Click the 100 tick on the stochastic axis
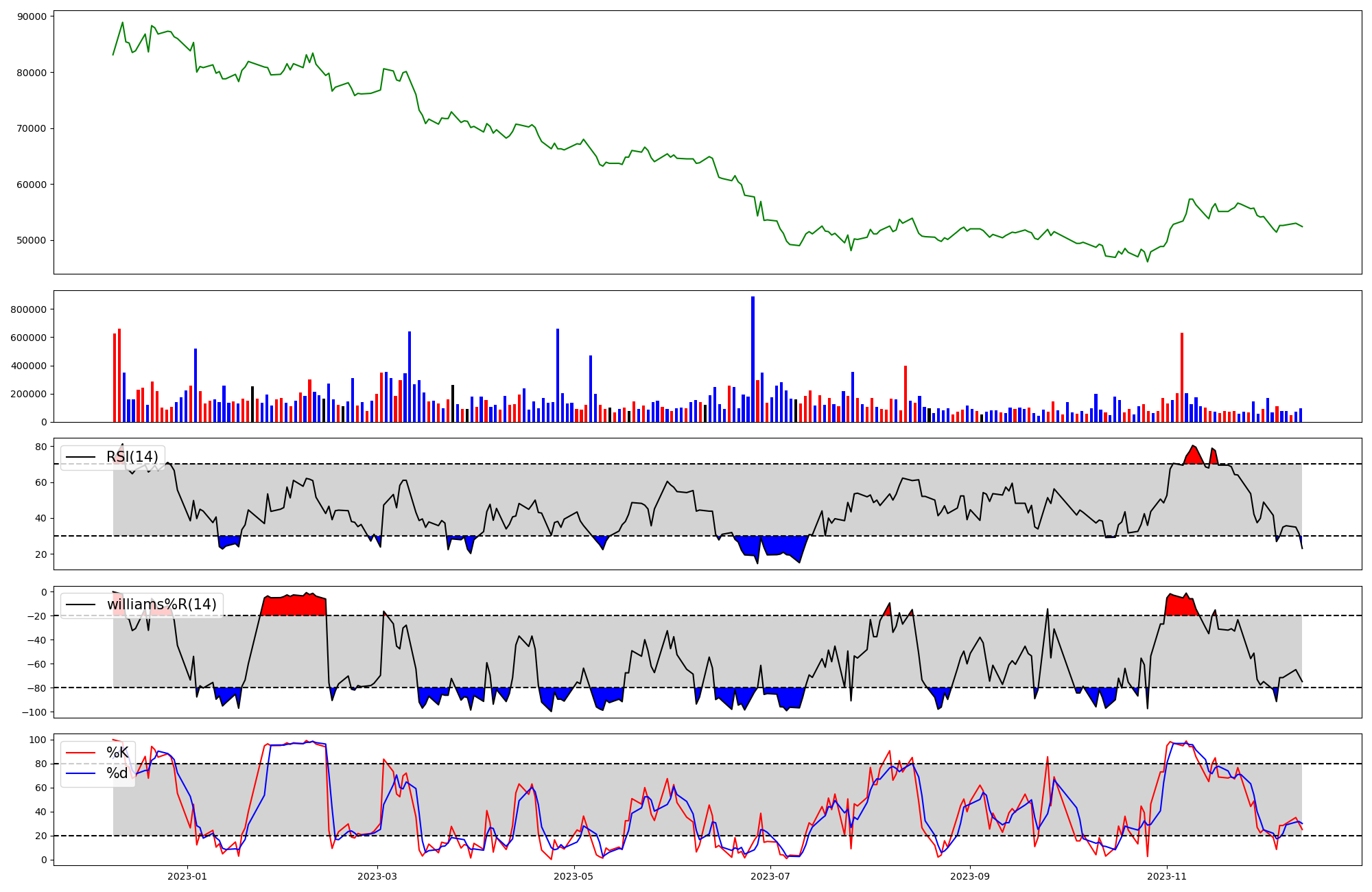Image resolution: width=1372 pixels, height=892 pixels. tap(38, 740)
